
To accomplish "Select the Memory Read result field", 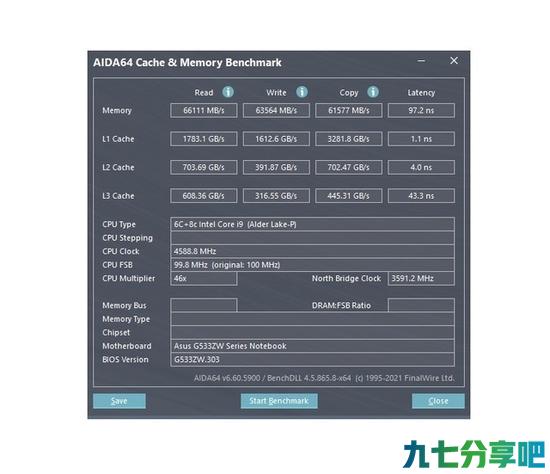I will pos(203,111).
